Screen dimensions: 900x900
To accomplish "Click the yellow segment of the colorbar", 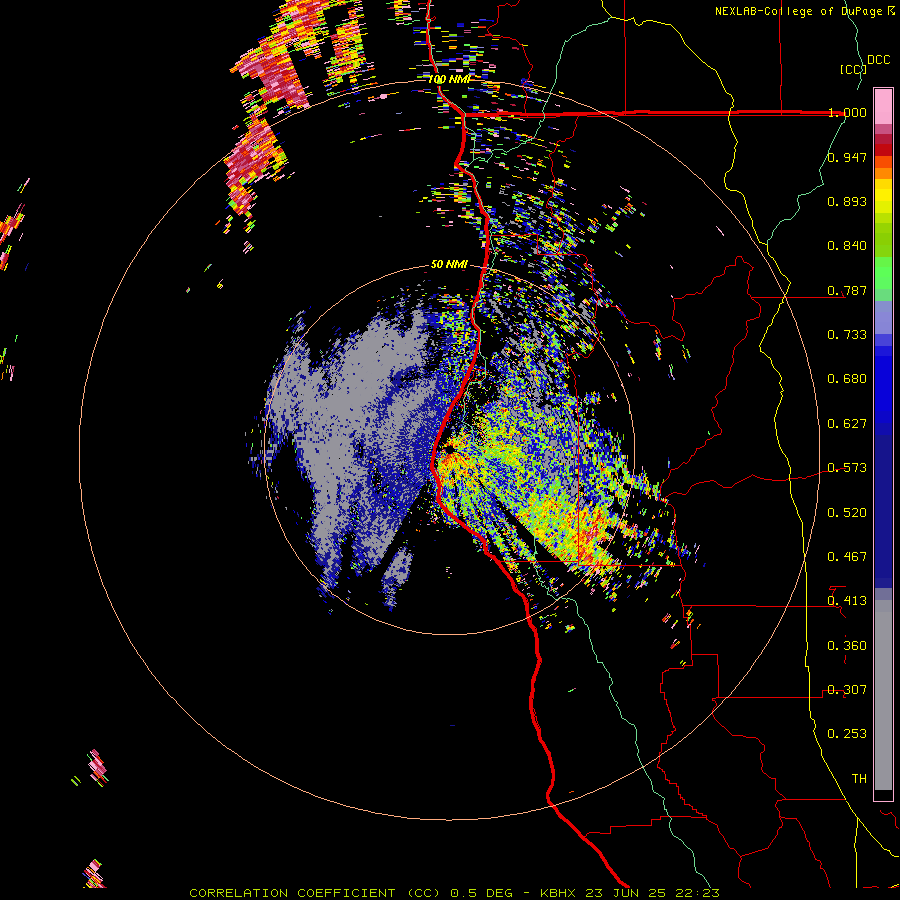I will (x=883, y=196).
